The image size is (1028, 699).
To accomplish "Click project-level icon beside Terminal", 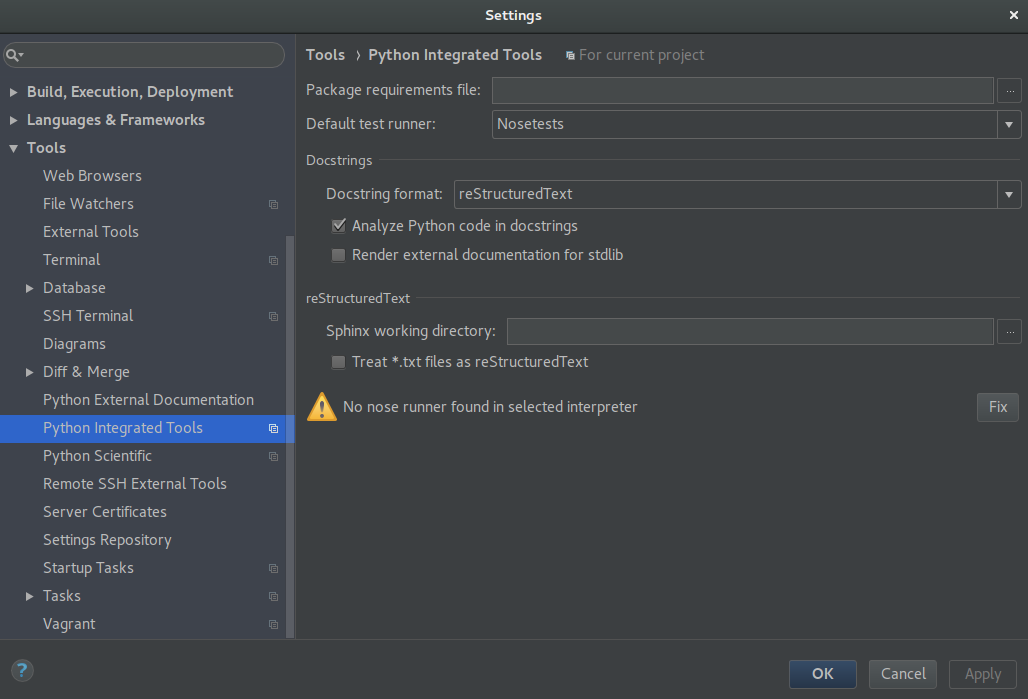I will click(273, 260).
